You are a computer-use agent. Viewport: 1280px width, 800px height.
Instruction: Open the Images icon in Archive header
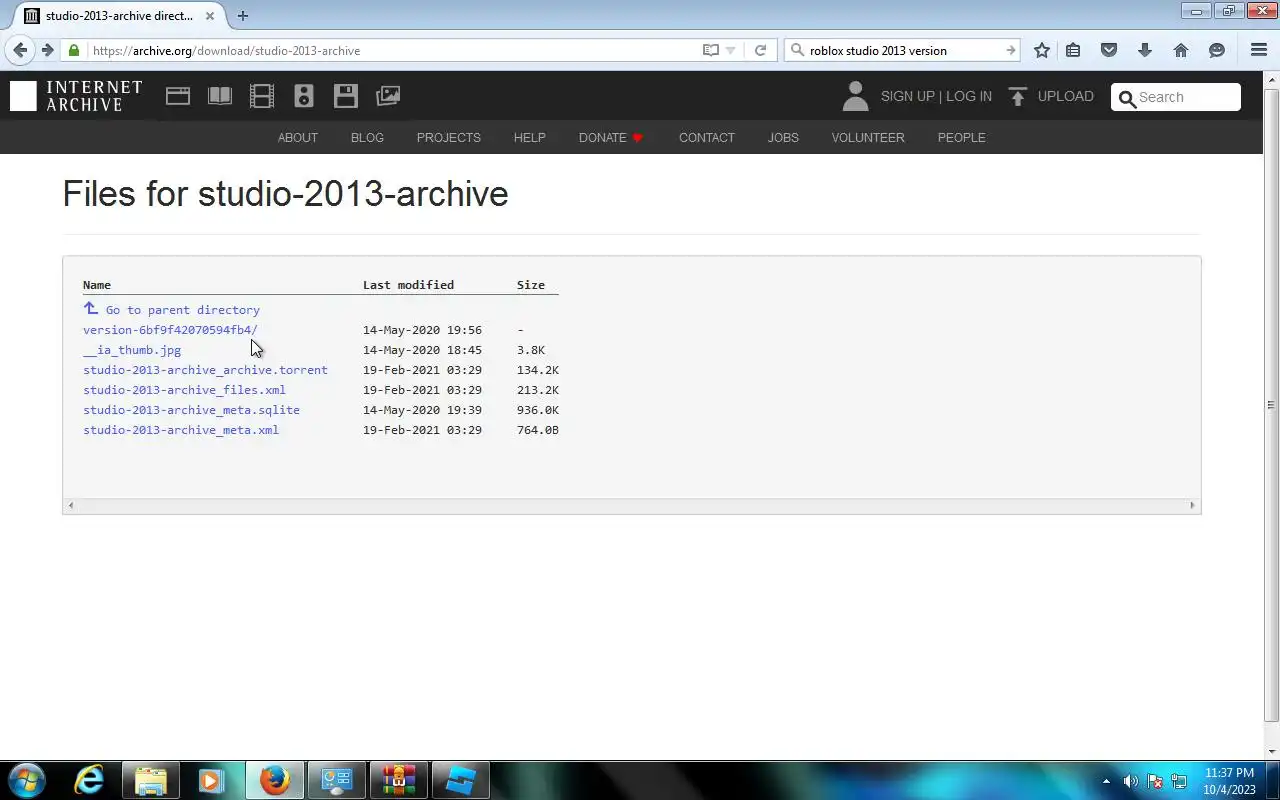(388, 96)
